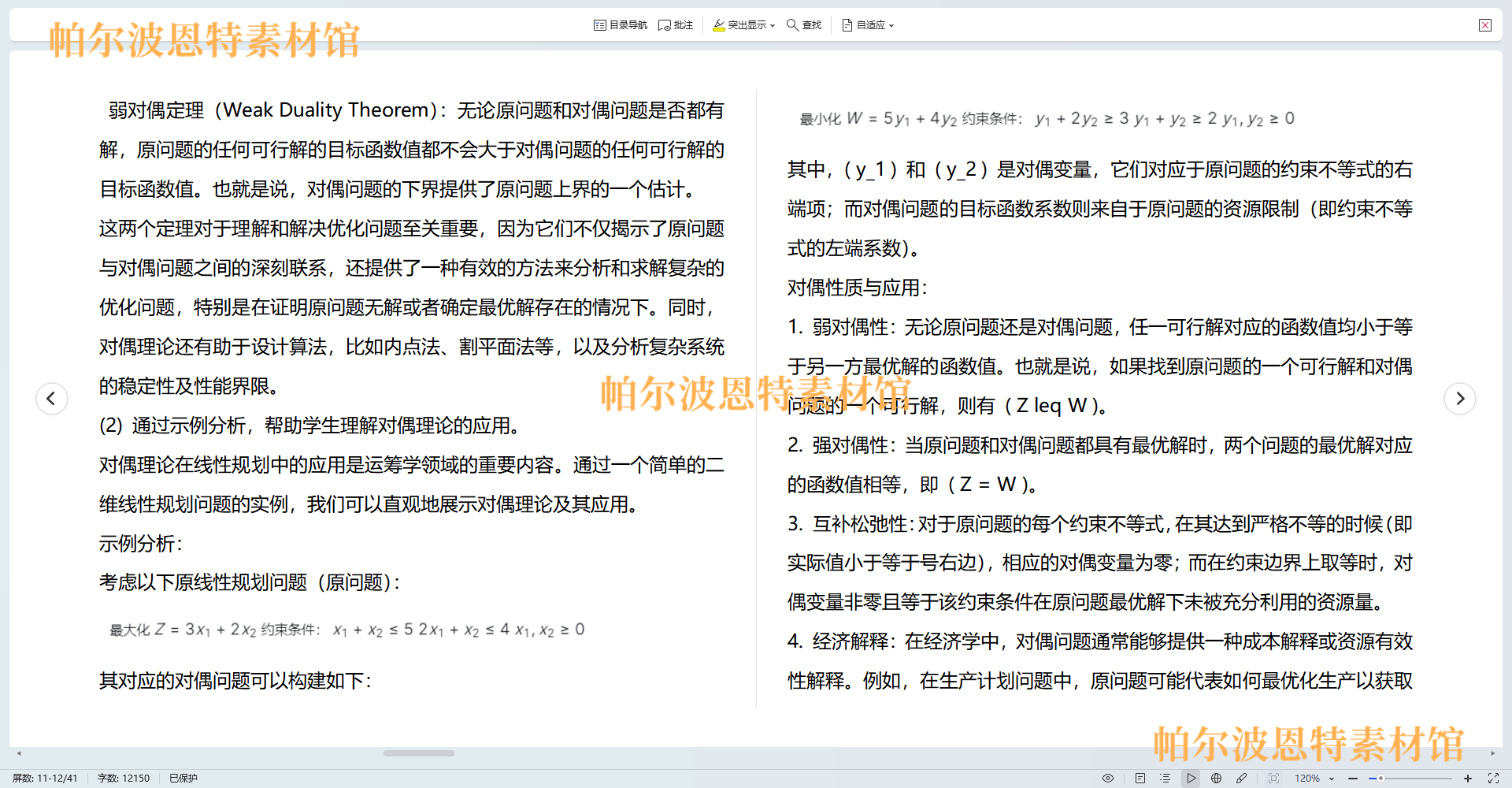The width and height of the screenshot is (1512, 788).
Task: Select the reading mode play icon
Action: point(1191,778)
